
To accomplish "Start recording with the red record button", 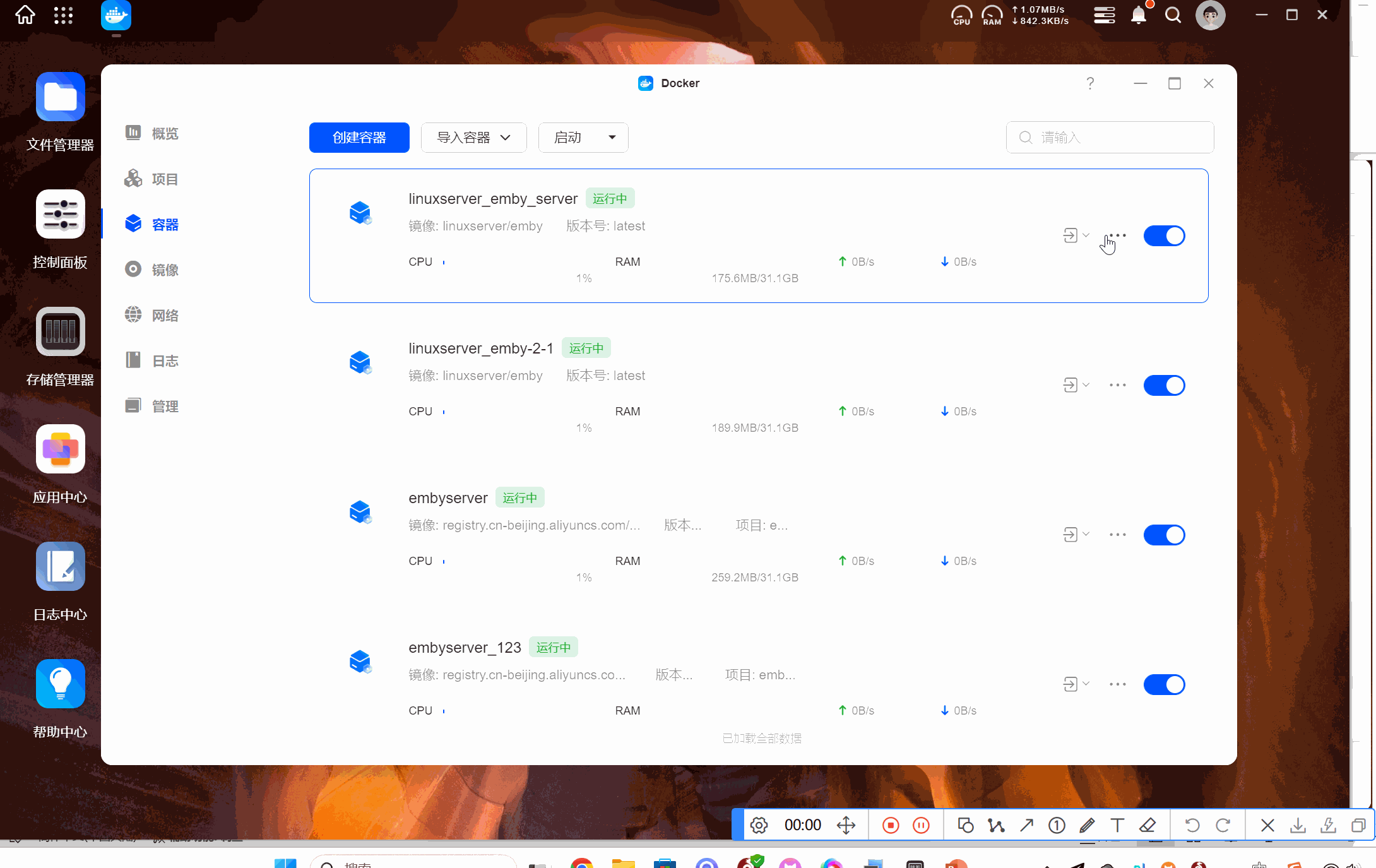I will pos(891,825).
